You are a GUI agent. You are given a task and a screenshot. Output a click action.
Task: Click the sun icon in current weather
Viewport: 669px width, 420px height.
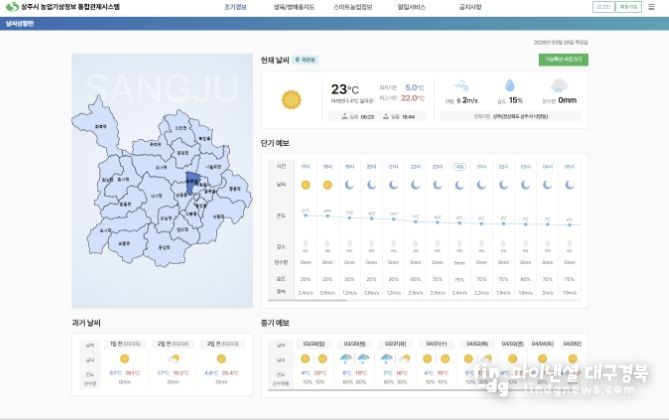click(x=291, y=98)
